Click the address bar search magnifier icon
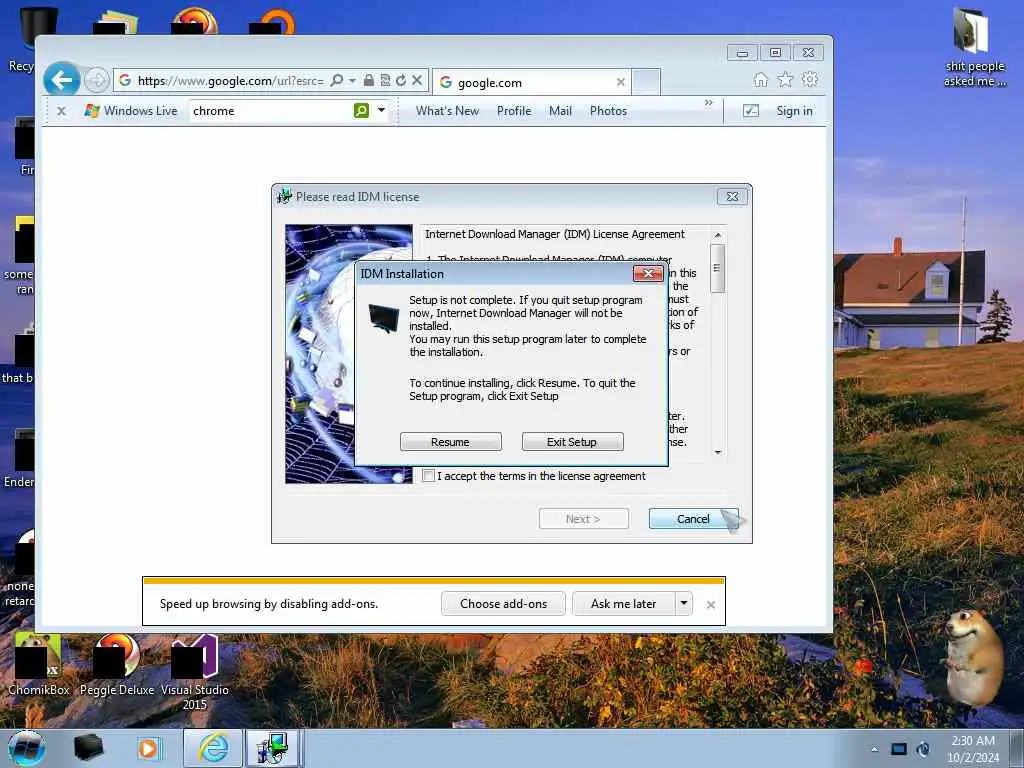The image size is (1024, 768). [337, 80]
